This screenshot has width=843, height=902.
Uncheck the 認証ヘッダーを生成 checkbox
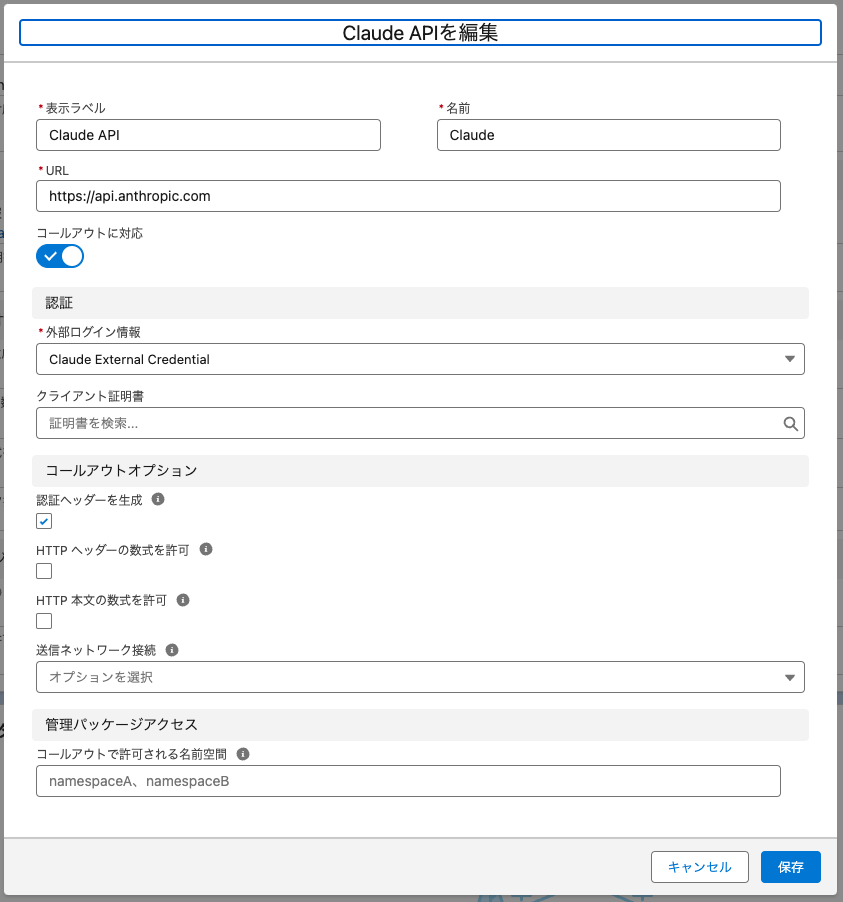(44, 521)
